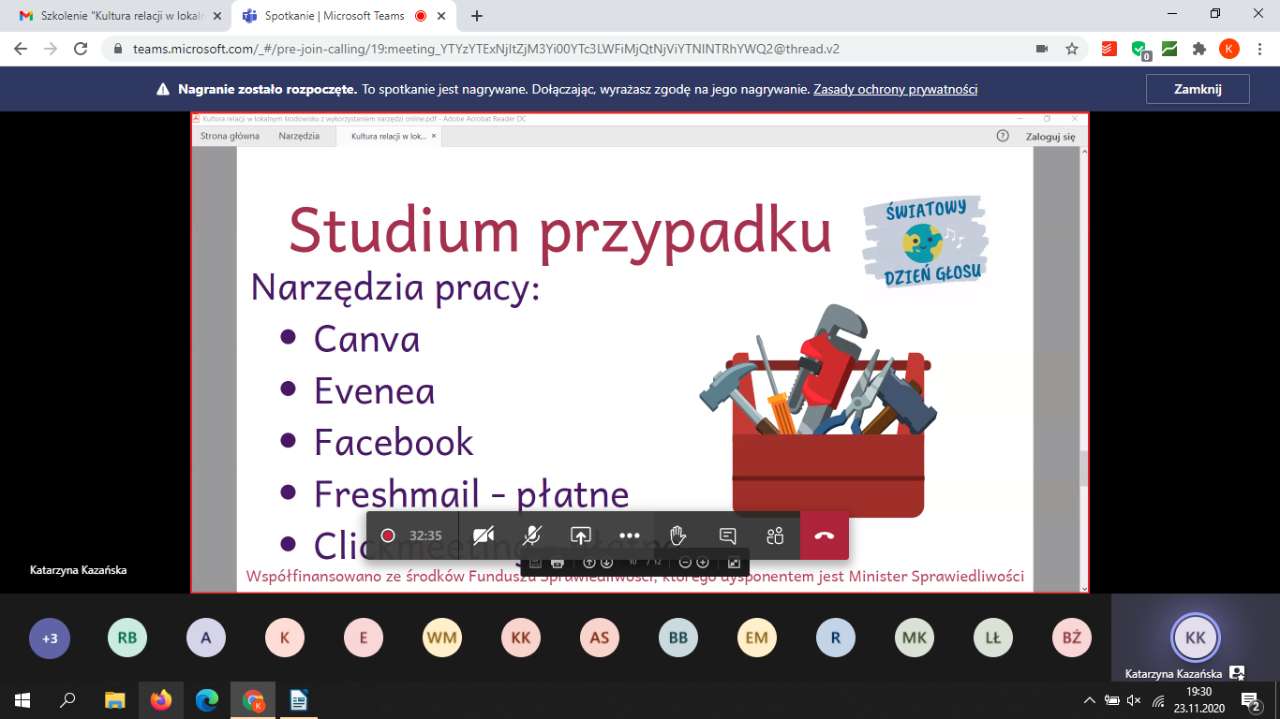Open a new browser tab

477,16
